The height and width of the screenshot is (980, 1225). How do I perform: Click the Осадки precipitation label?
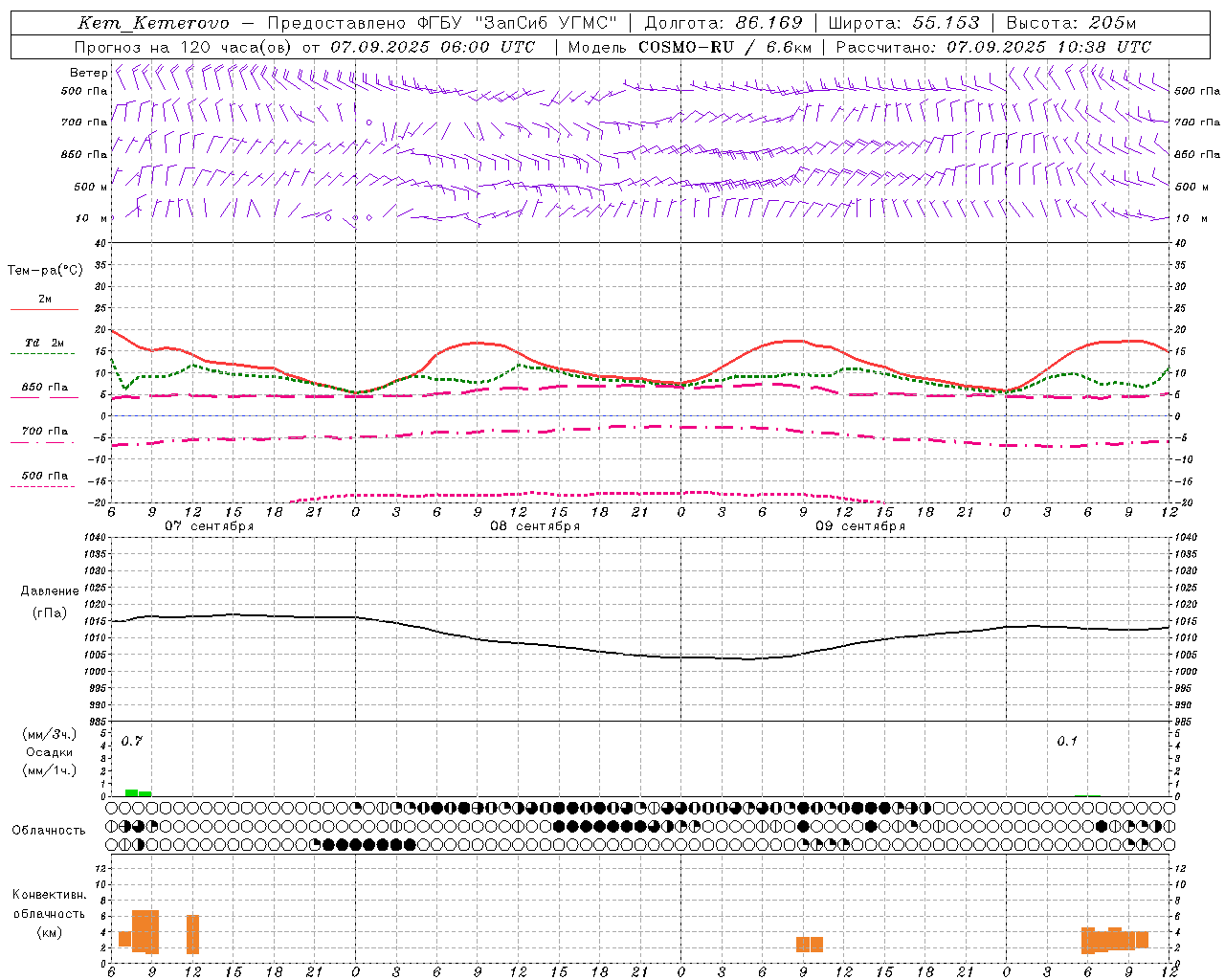[x=50, y=752]
